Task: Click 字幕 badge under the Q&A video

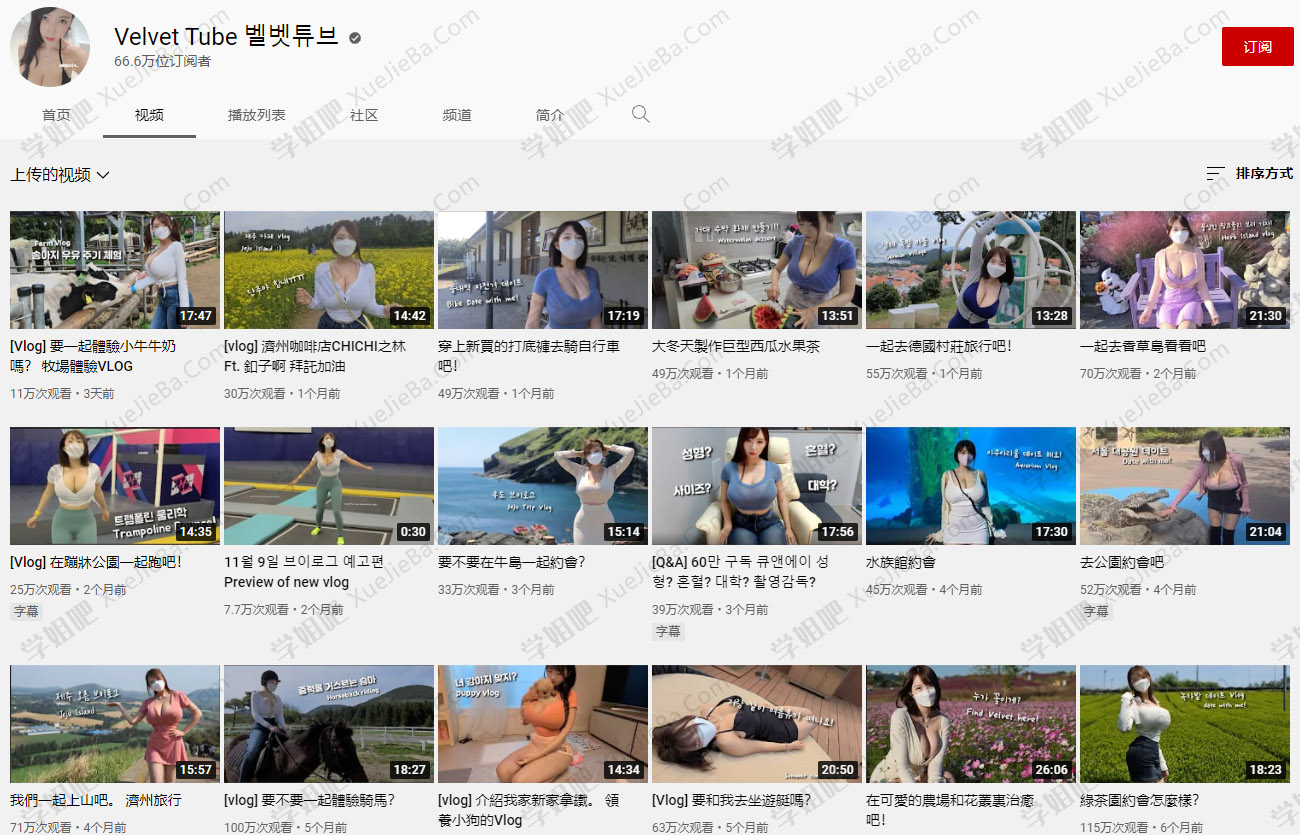Action: coord(668,631)
